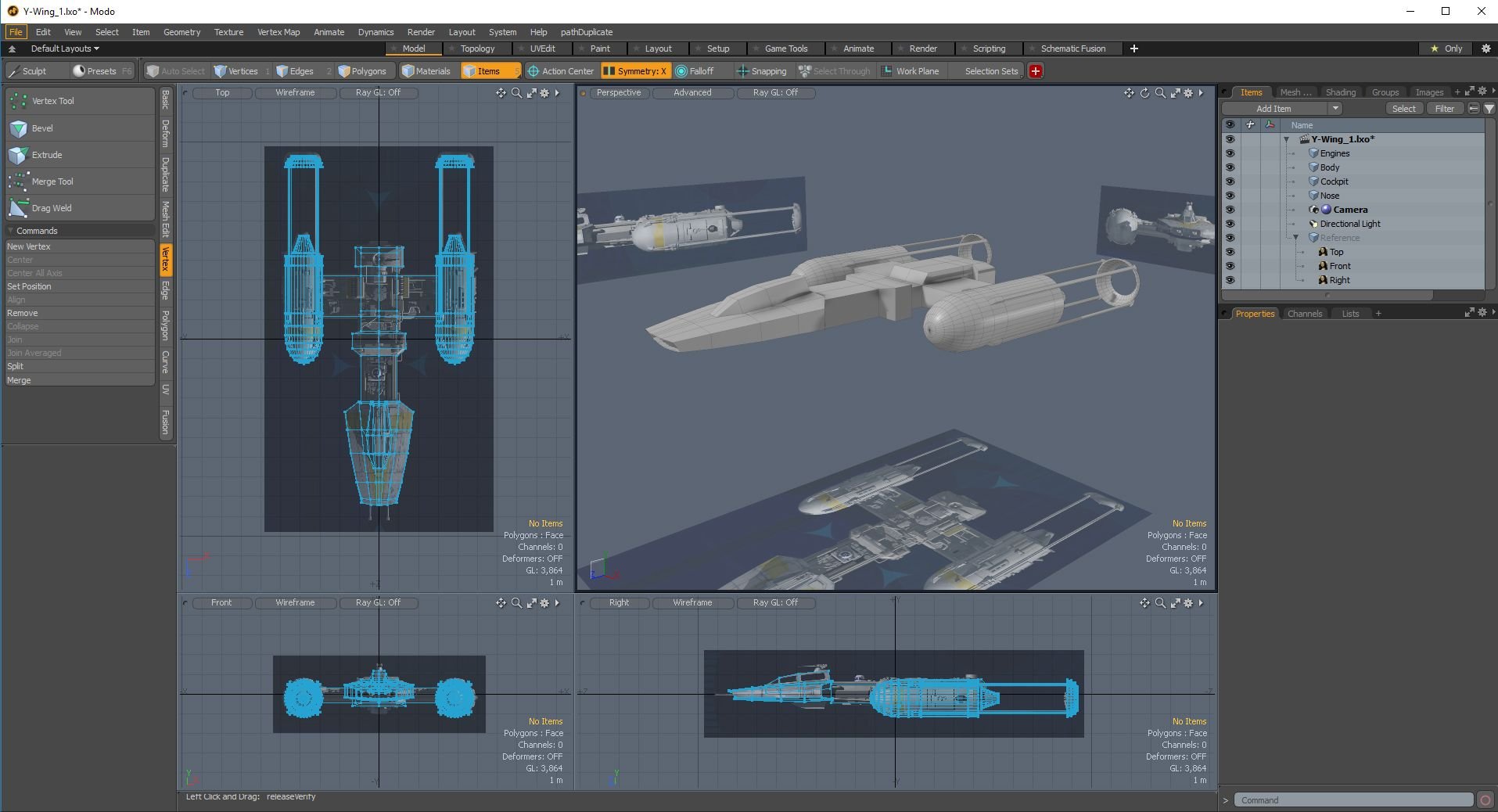1498x812 pixels.
Task: Click the red plus selection set button
Action: click(x=1036, y=71)
